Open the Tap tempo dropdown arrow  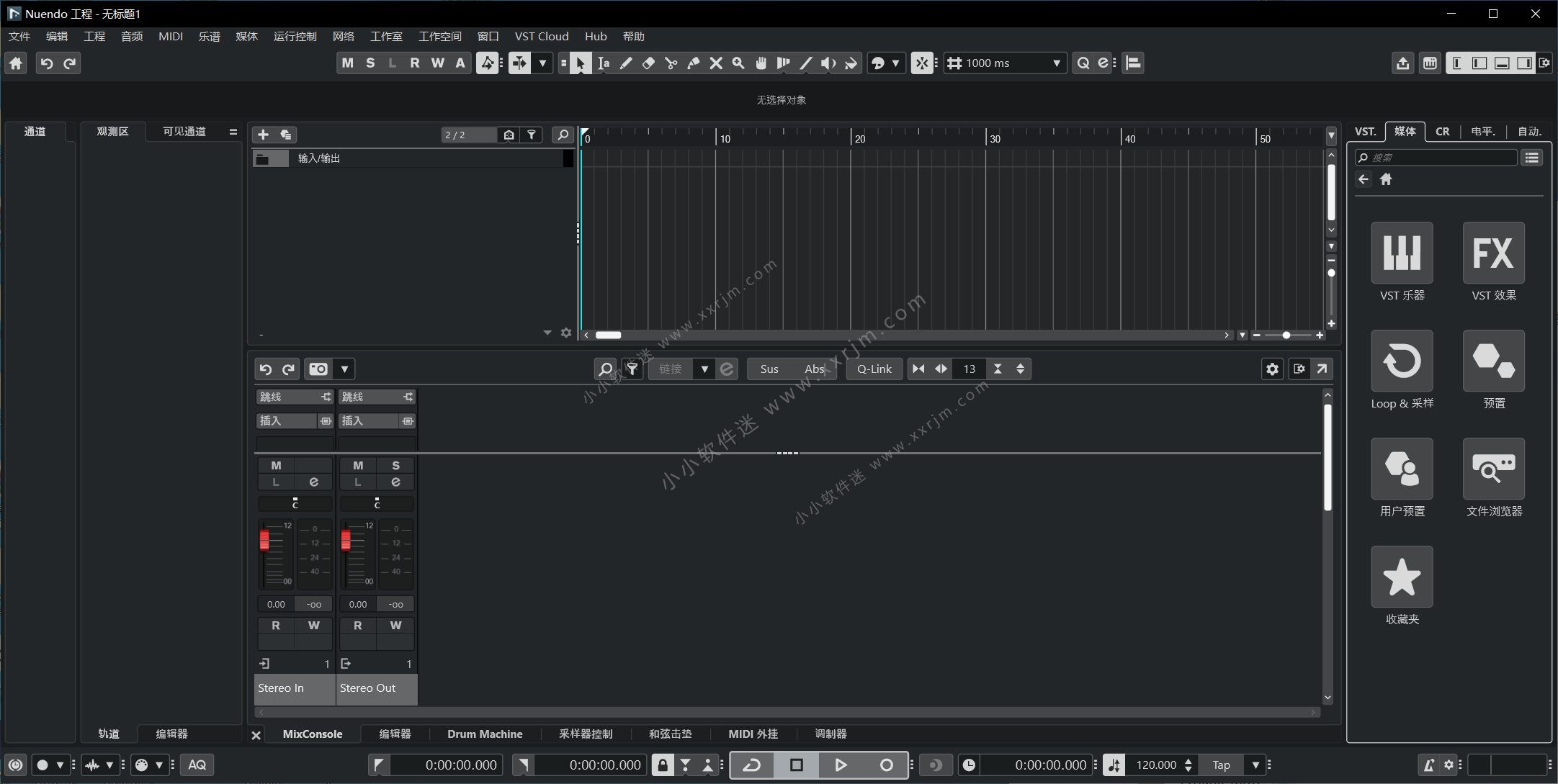click(x=1255, y=765)
